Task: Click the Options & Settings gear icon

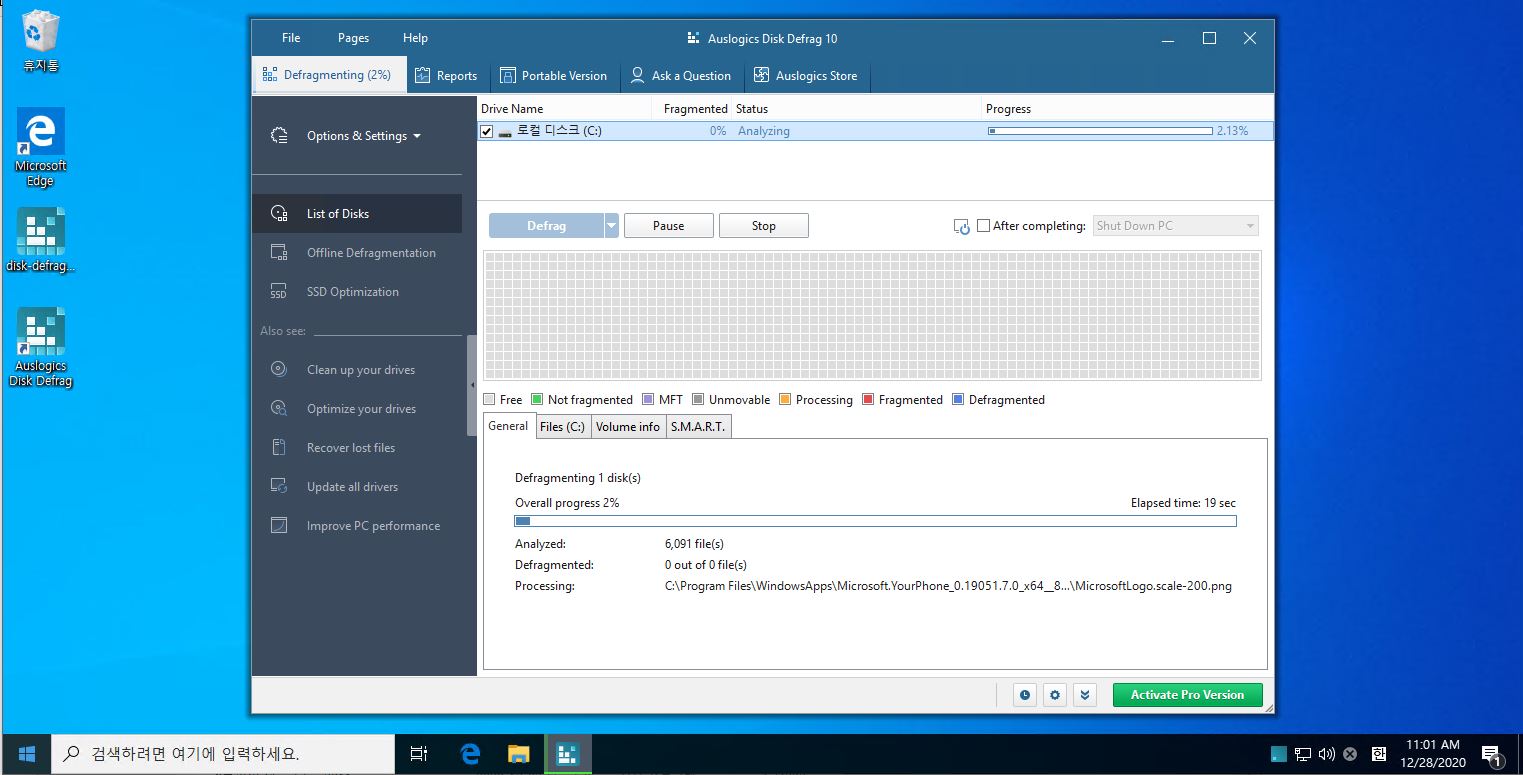Action: (x=280, y=136)
